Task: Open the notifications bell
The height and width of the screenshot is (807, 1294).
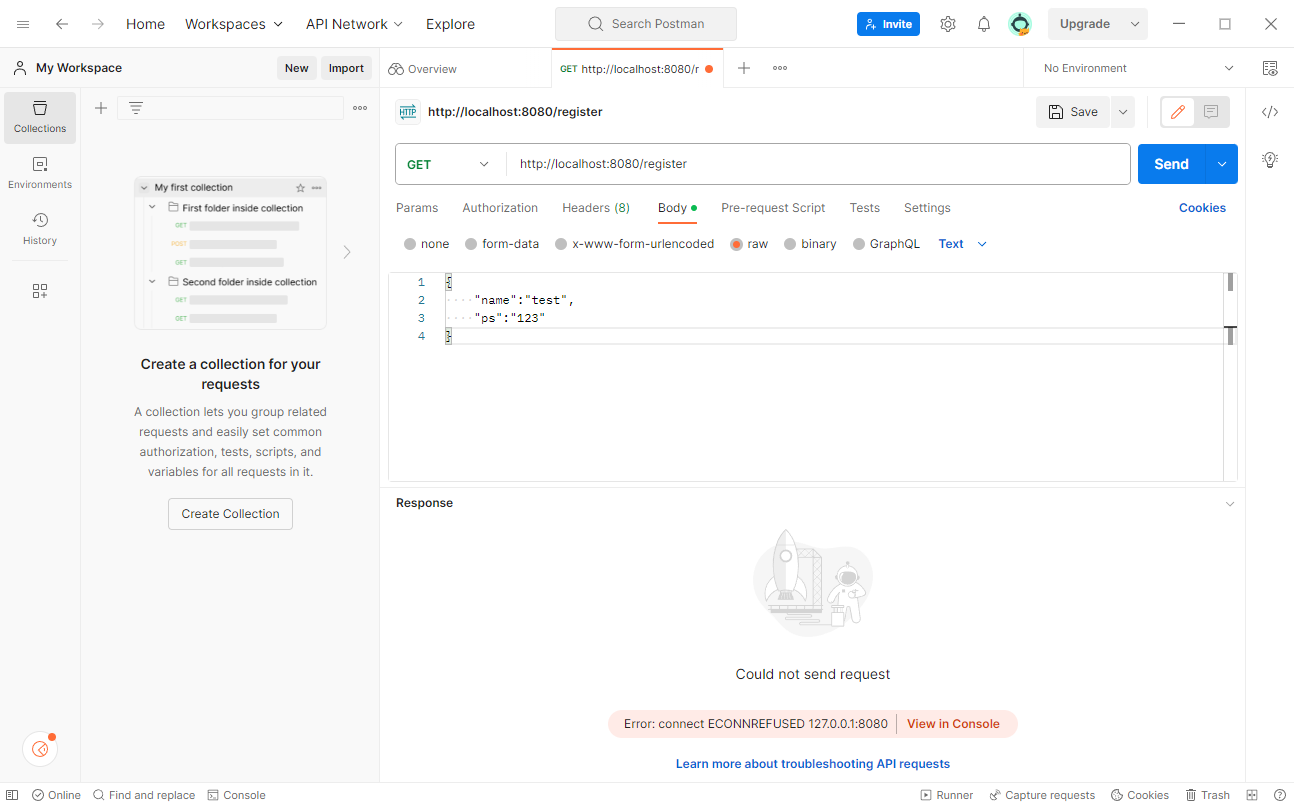Action: click(x=984, y=24)
